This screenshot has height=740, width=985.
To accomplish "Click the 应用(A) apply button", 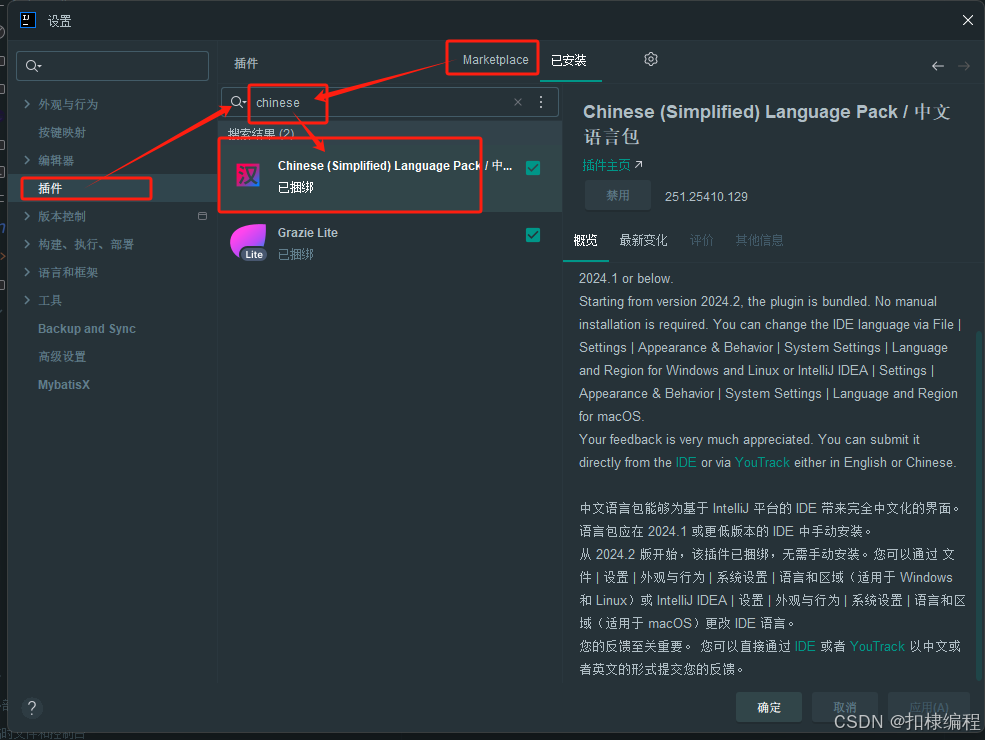I will click(928, 707).
